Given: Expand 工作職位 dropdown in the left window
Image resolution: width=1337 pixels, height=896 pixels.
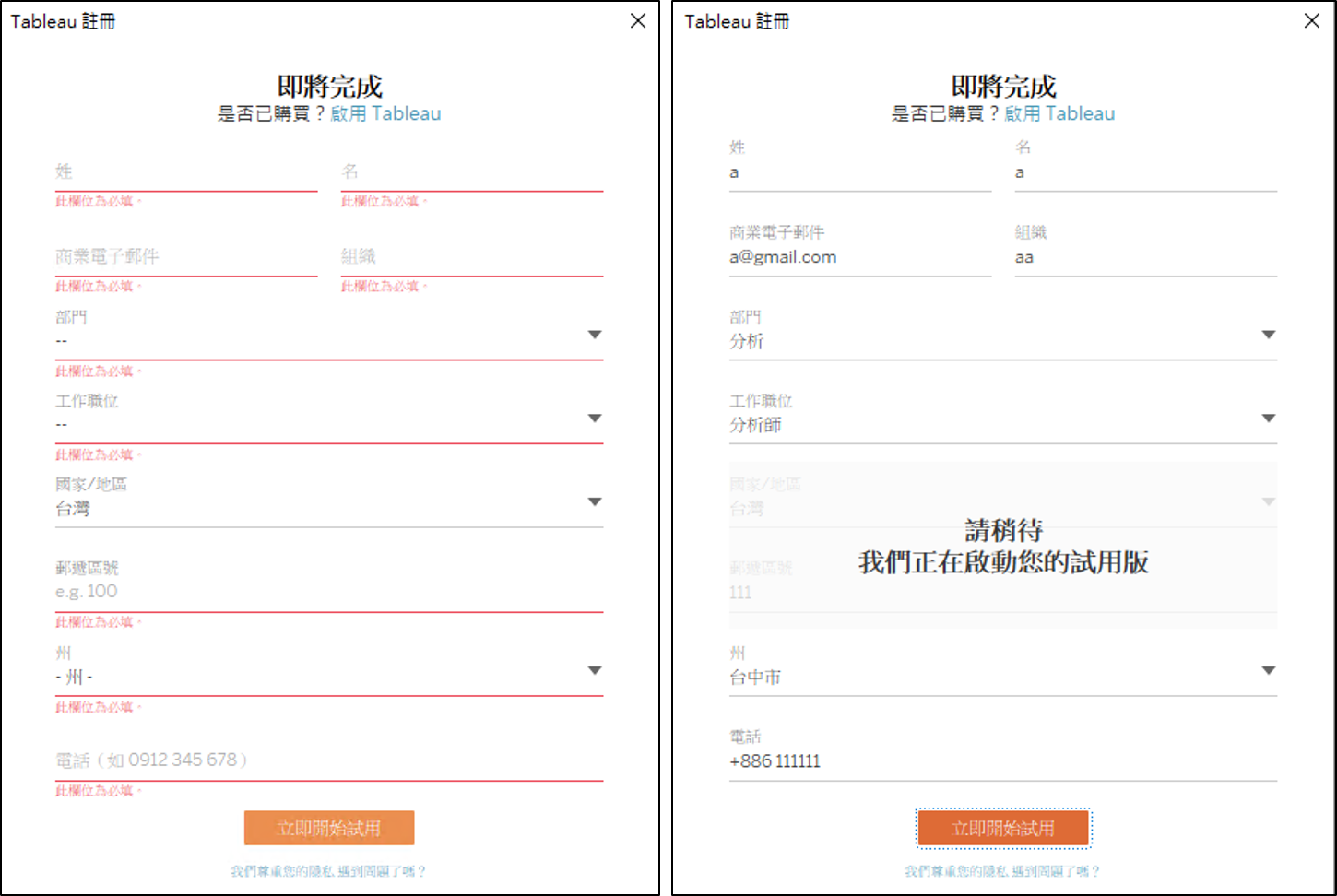Looking at the screenshot, I should [x=329, y=419].
